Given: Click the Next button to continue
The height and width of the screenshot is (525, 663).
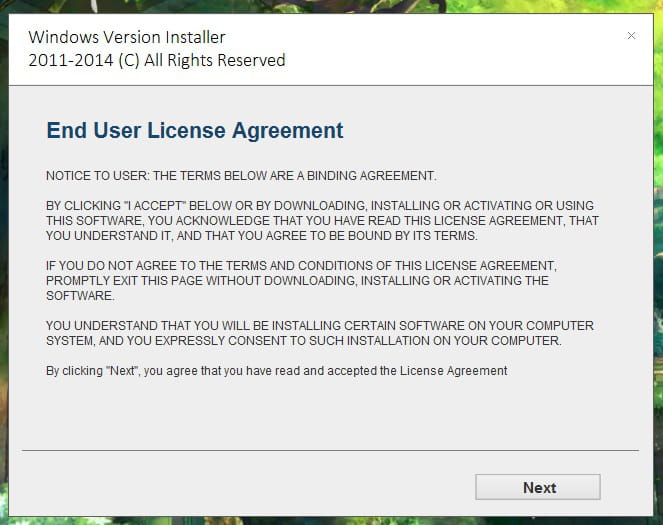Looking at the screenshot, I should point(537,487).
